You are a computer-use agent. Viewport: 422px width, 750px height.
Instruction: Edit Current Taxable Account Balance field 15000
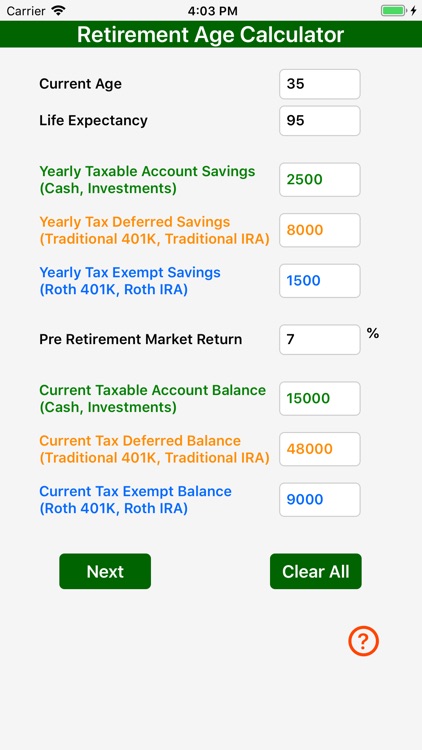tap(320, 398)
